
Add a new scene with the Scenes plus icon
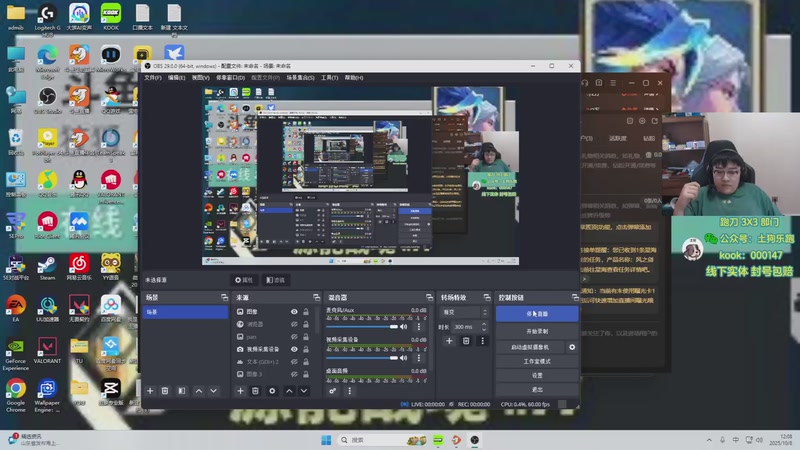150,391
